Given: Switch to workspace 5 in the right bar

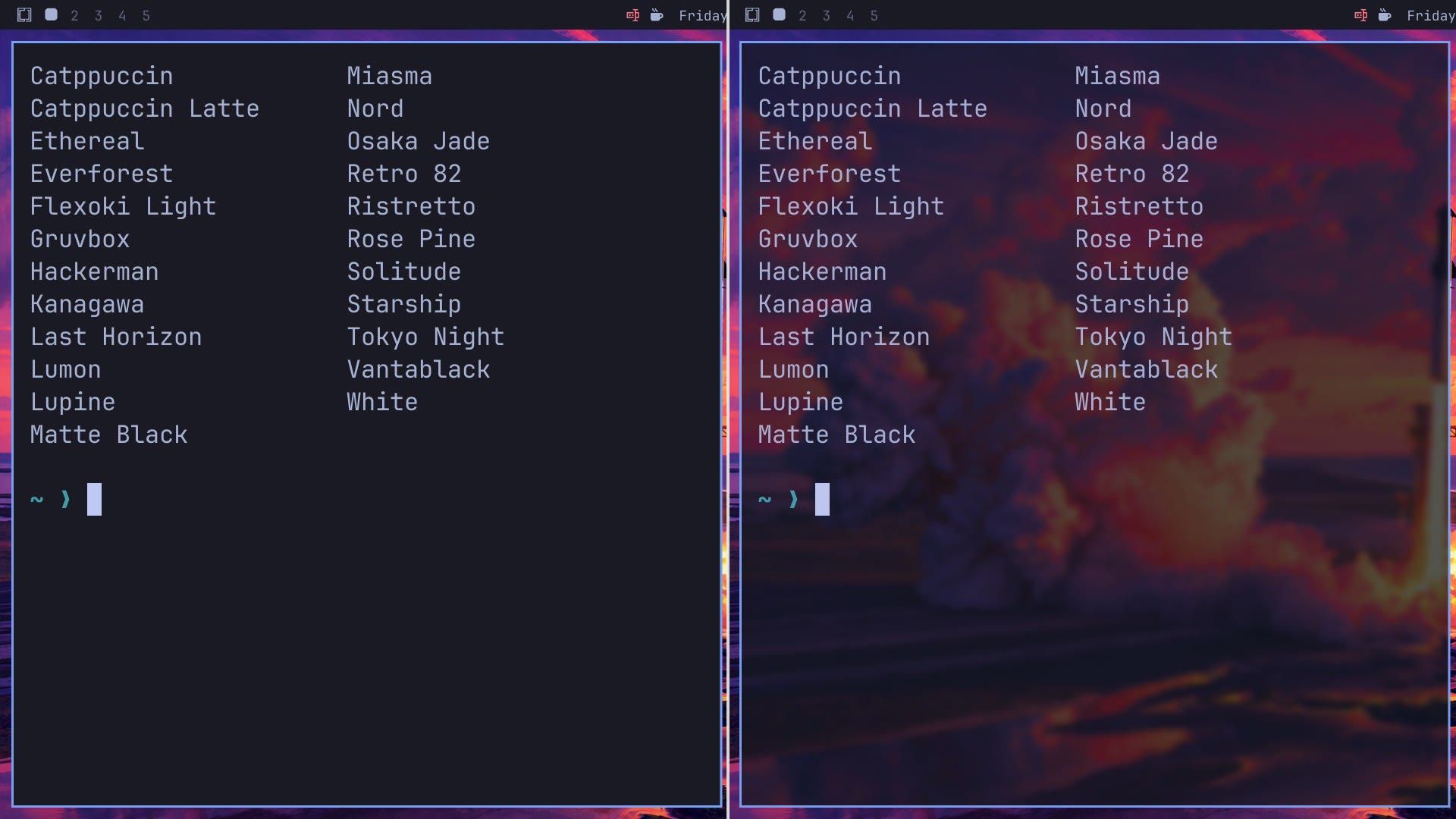Looking at the screenshot, I should tap(874, 15).
